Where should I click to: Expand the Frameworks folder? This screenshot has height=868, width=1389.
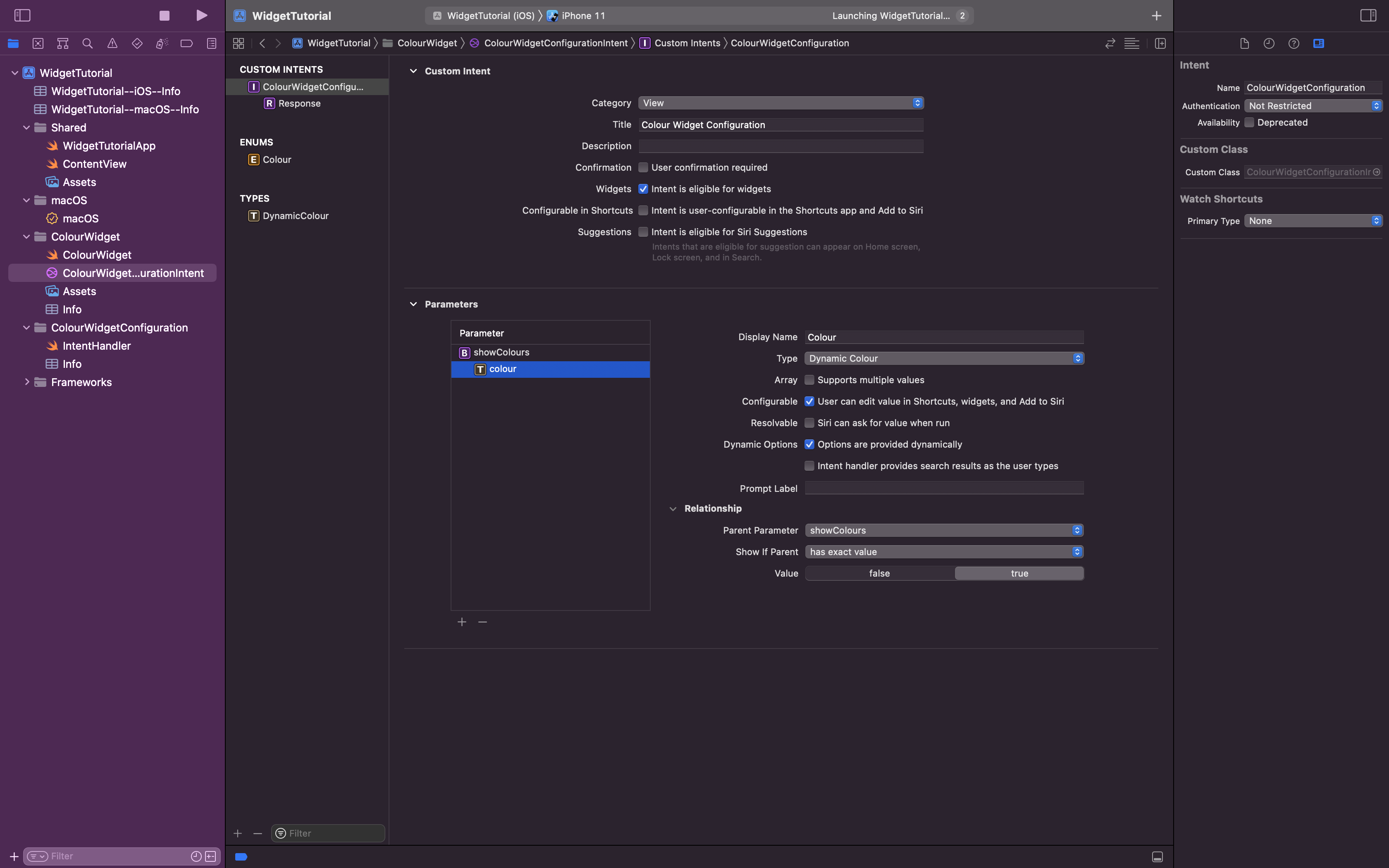(x=26, y=382)
